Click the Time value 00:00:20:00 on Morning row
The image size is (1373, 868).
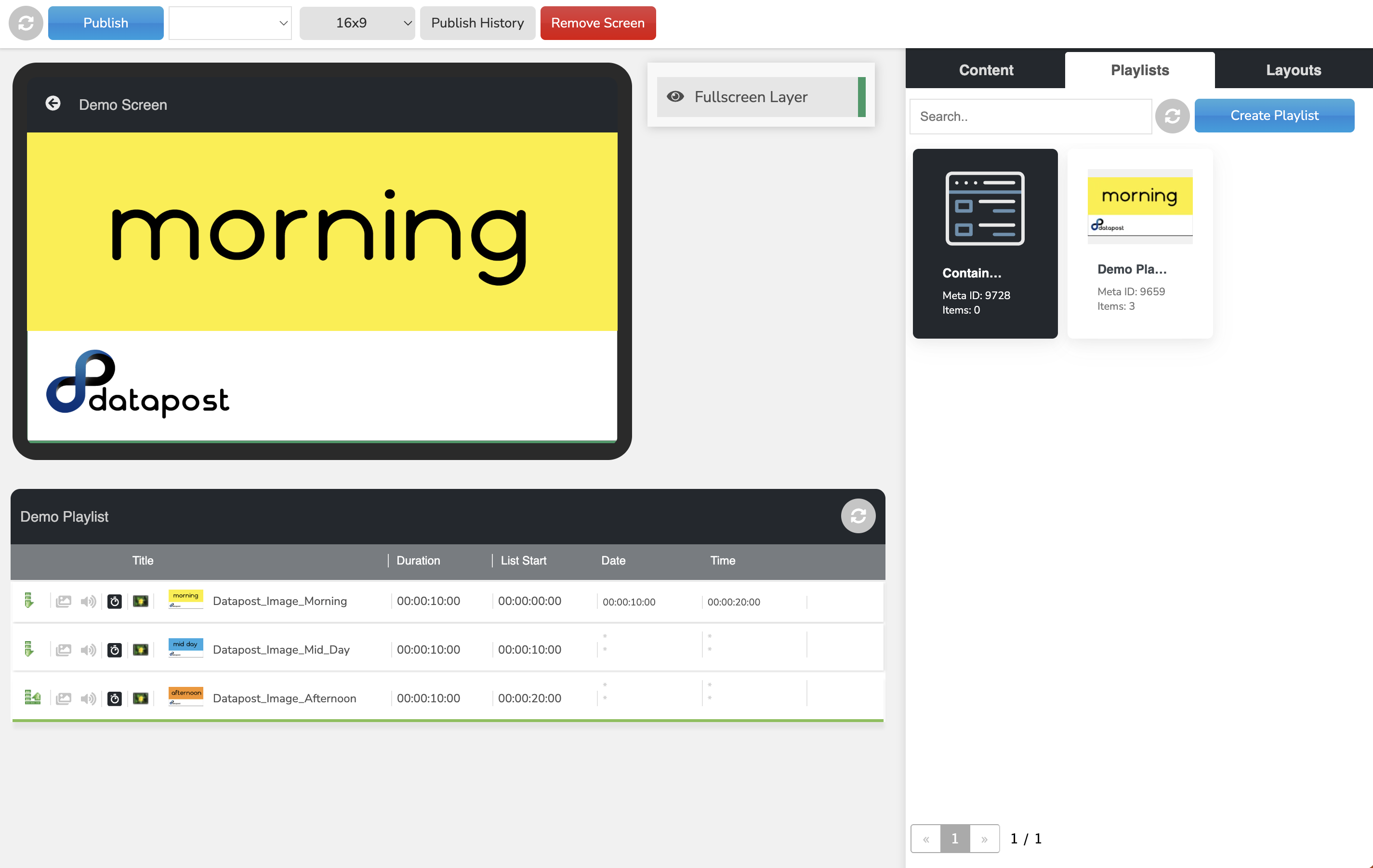pyautogui.click(x=733, y=602)
